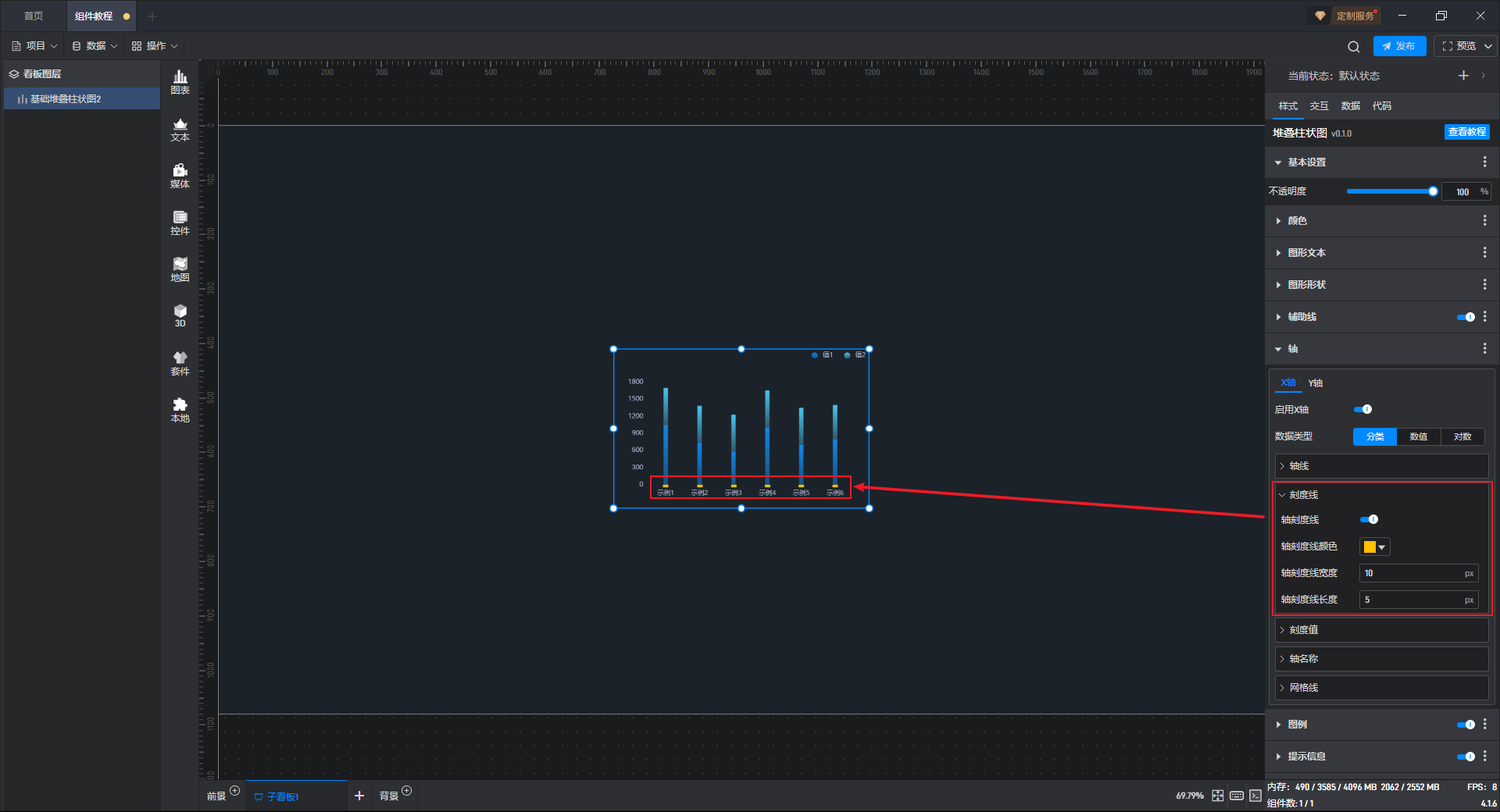Open 图形文本 section more options menu

coord(1484,253)
